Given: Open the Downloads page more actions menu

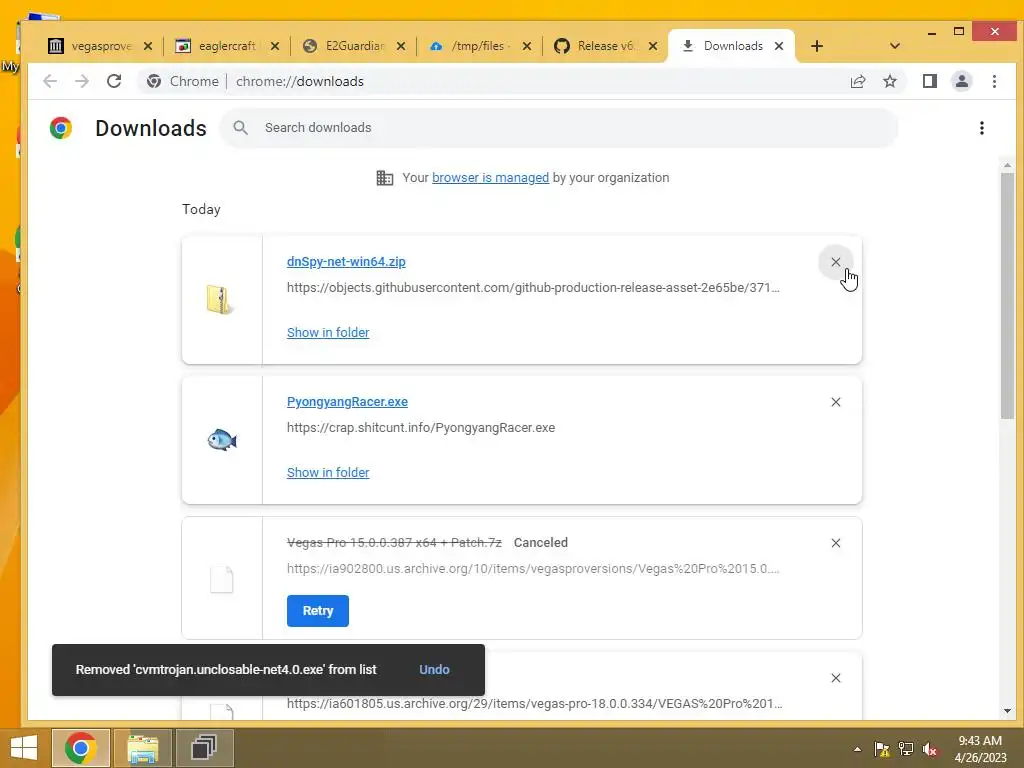Looking at the screenshot, I should click(x=982, y=128).
